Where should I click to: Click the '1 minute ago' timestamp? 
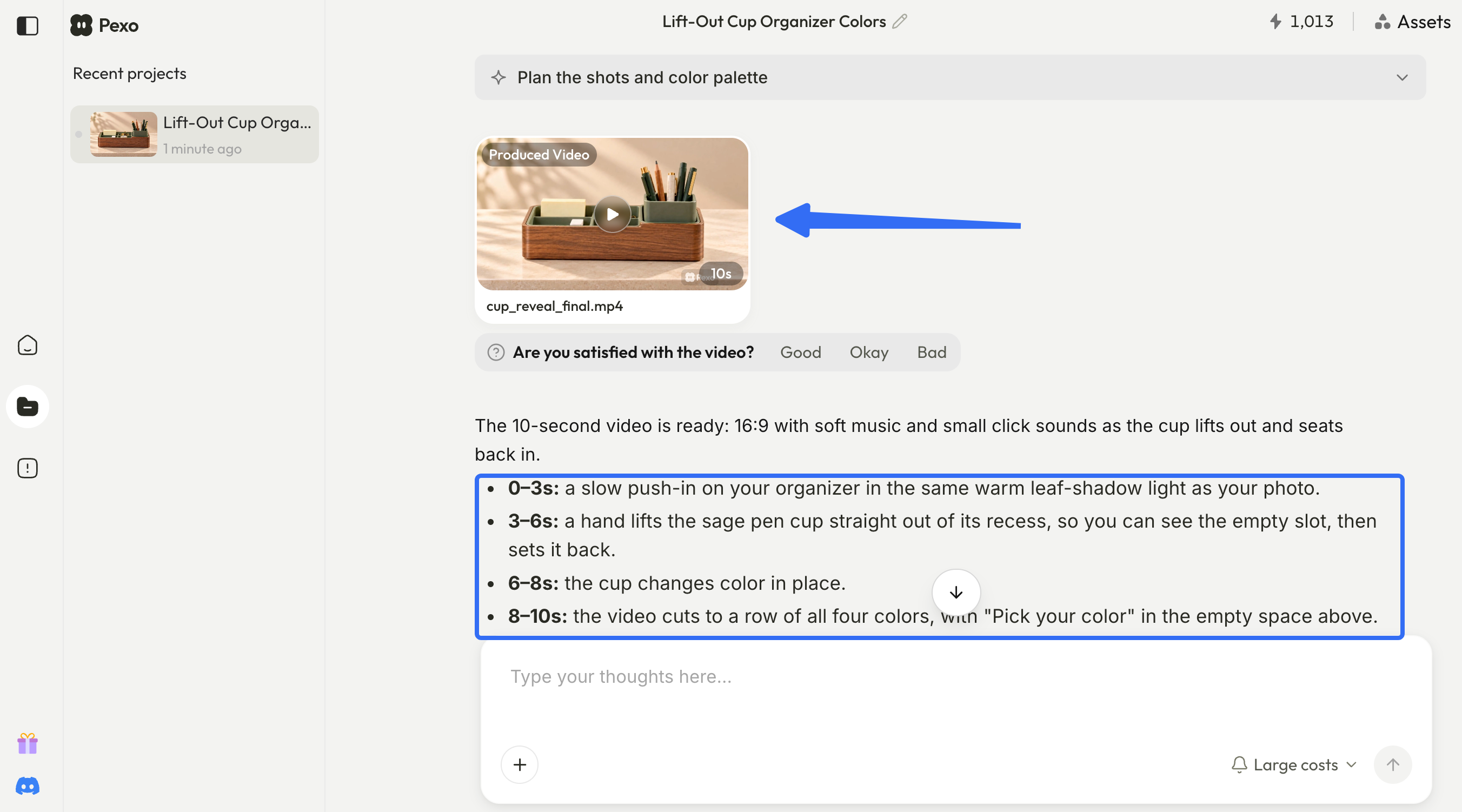click(x=202, y=149)
